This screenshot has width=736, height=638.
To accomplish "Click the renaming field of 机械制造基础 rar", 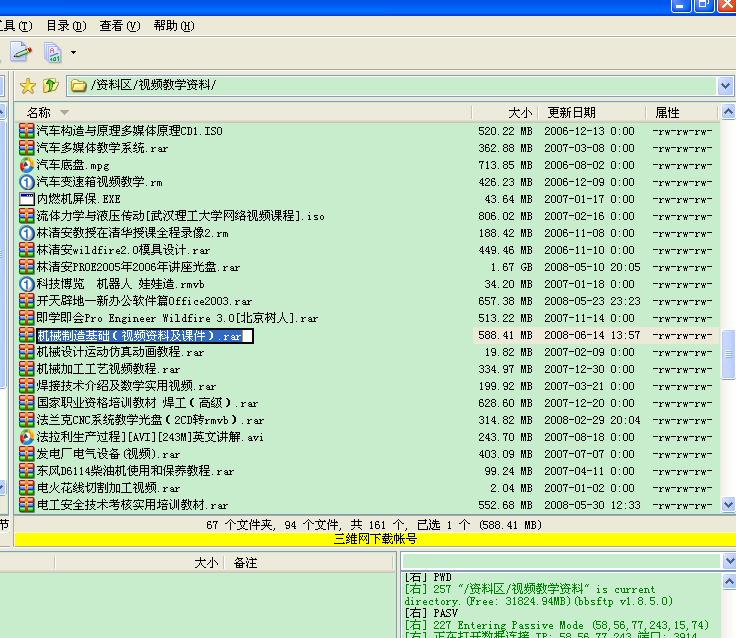I will tap(145, 336).
